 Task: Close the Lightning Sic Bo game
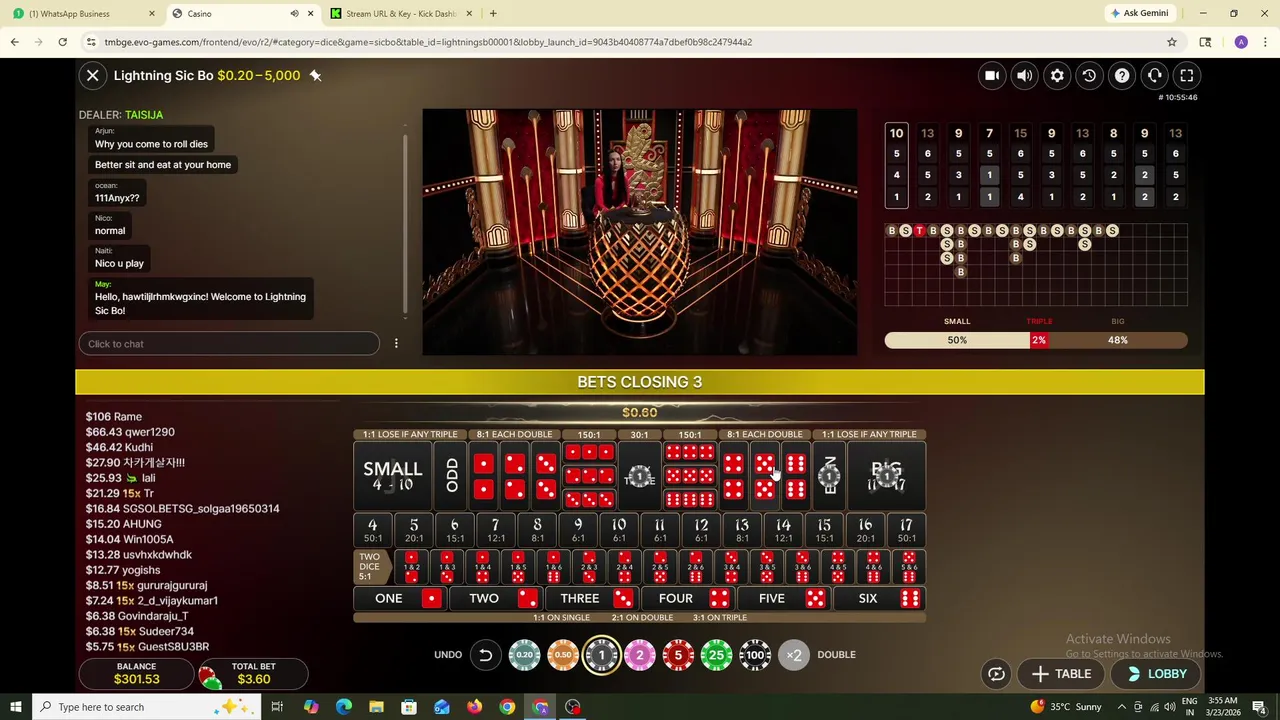coord(92,75)
